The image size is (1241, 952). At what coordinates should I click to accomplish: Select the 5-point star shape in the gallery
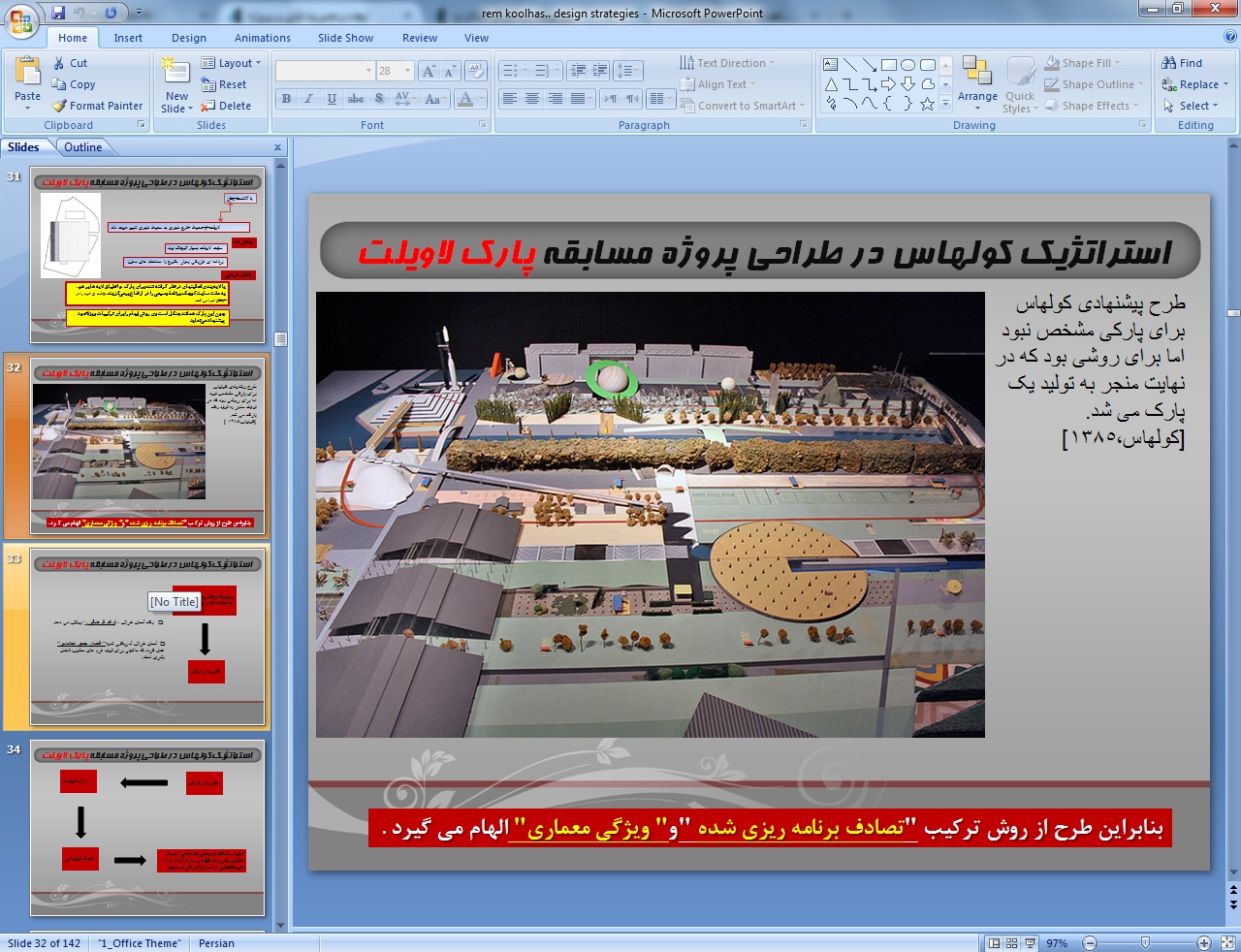point(927,104)
